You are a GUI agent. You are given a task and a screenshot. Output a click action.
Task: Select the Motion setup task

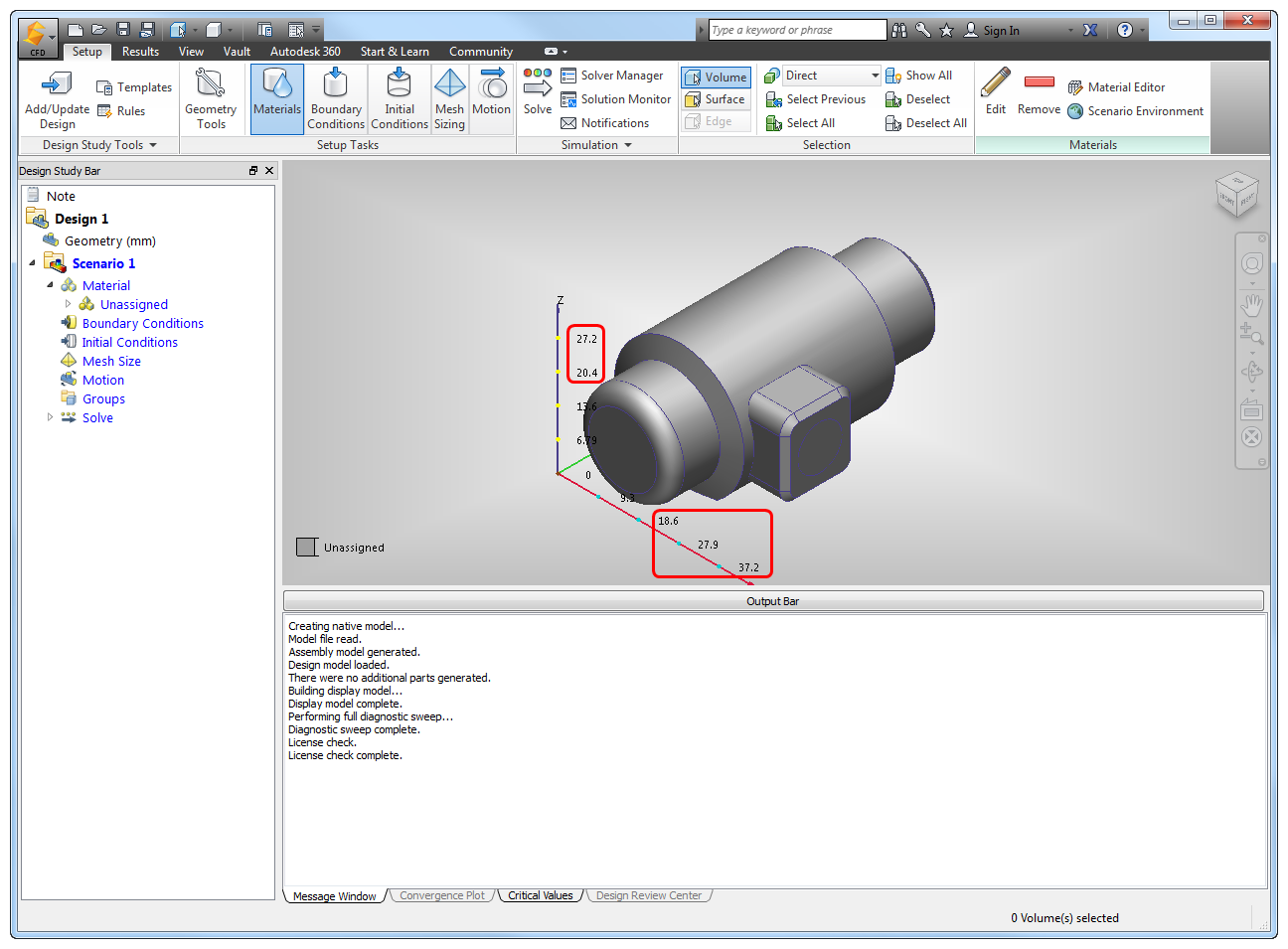click(x=491, y=98)
